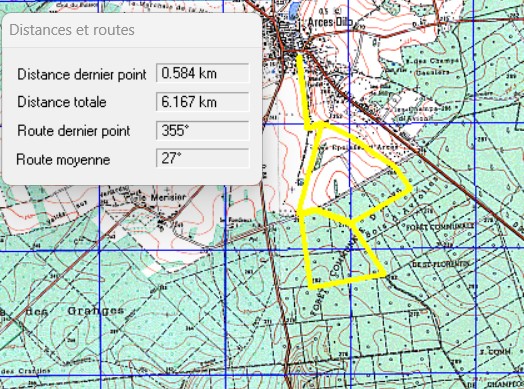This screenshot has width=524, height=389.
Task: Select the Route moyenne 27° field
Action: [x=203, y=158]
